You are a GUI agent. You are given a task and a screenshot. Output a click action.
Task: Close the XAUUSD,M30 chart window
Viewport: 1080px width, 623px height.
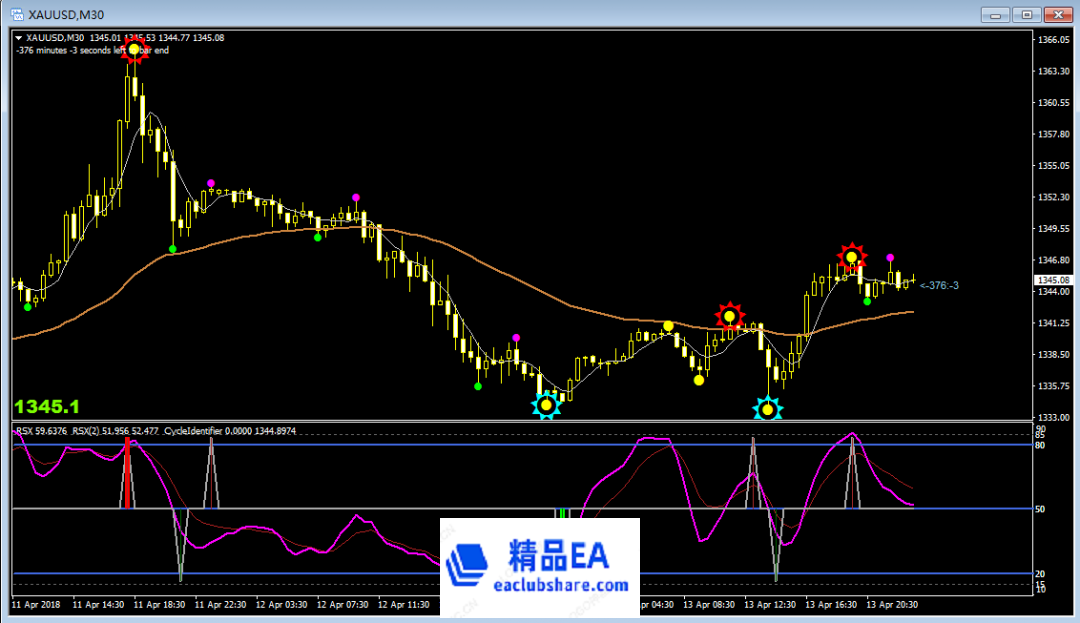click(x=1056, y=15)
